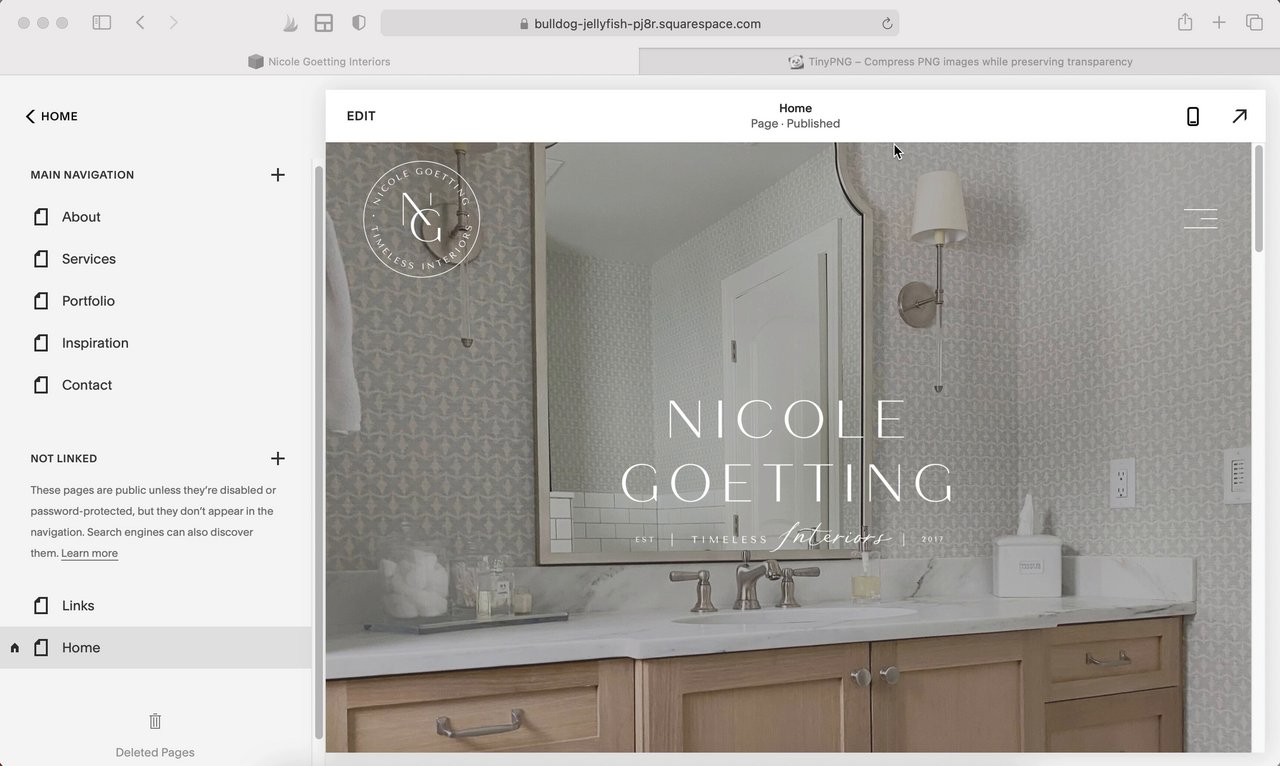Open the Safari share menu
This screenshot has width=1280, height=766.
[1185, 22]
